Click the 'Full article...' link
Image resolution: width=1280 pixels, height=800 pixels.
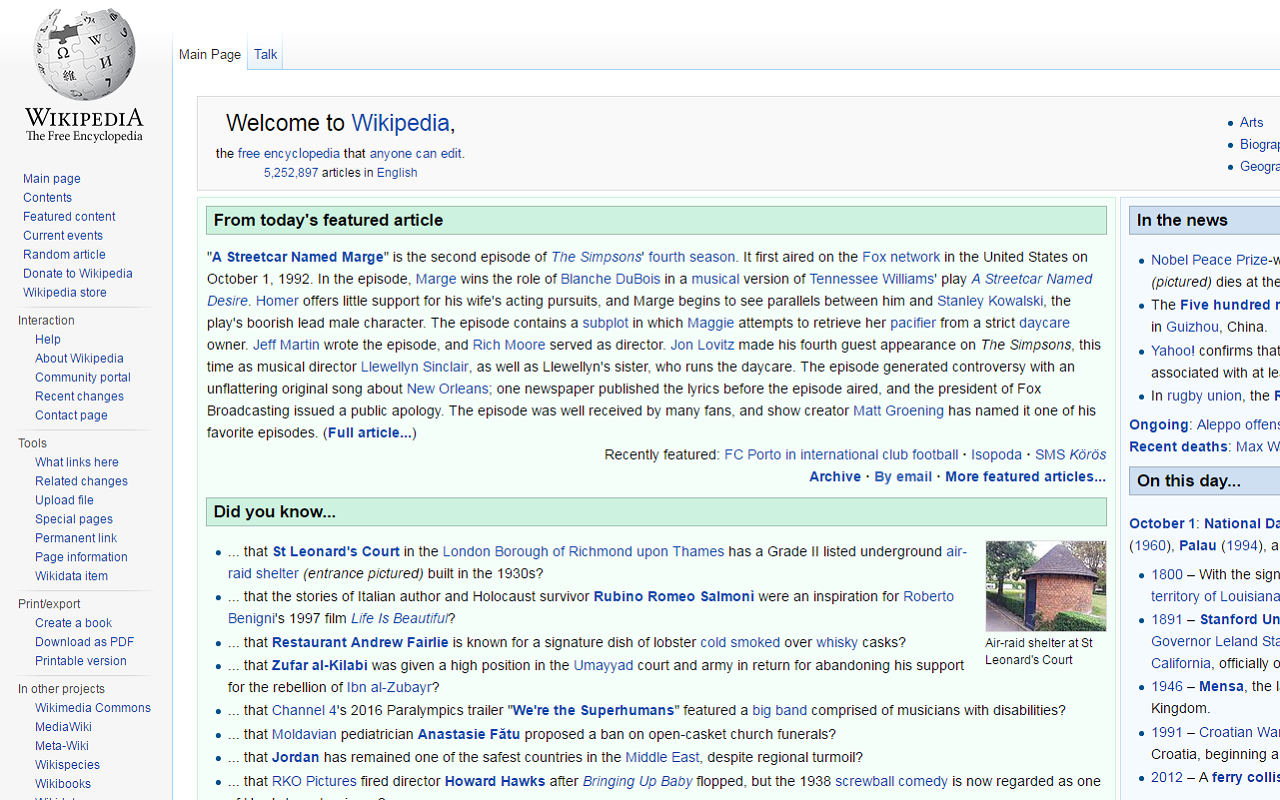click(x=370, y=434)
